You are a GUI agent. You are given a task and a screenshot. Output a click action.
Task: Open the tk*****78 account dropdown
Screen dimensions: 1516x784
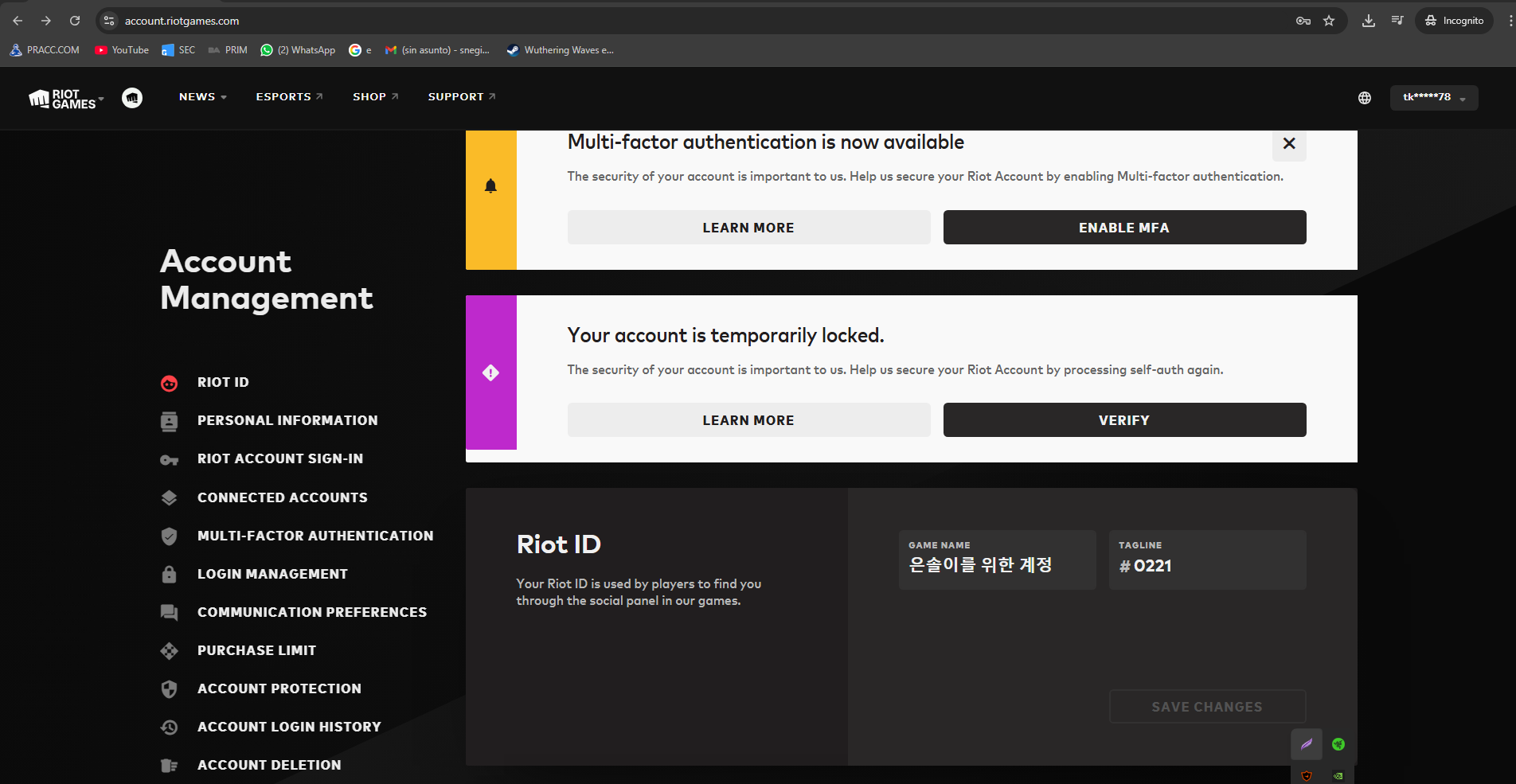tap(1434, 98)
